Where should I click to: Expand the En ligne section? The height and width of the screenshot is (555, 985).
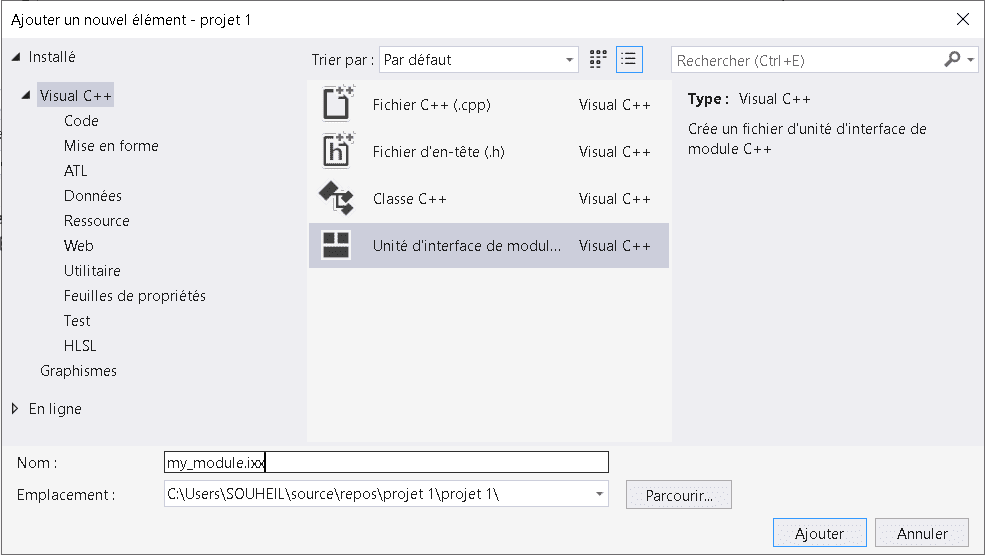coord(15,409)
